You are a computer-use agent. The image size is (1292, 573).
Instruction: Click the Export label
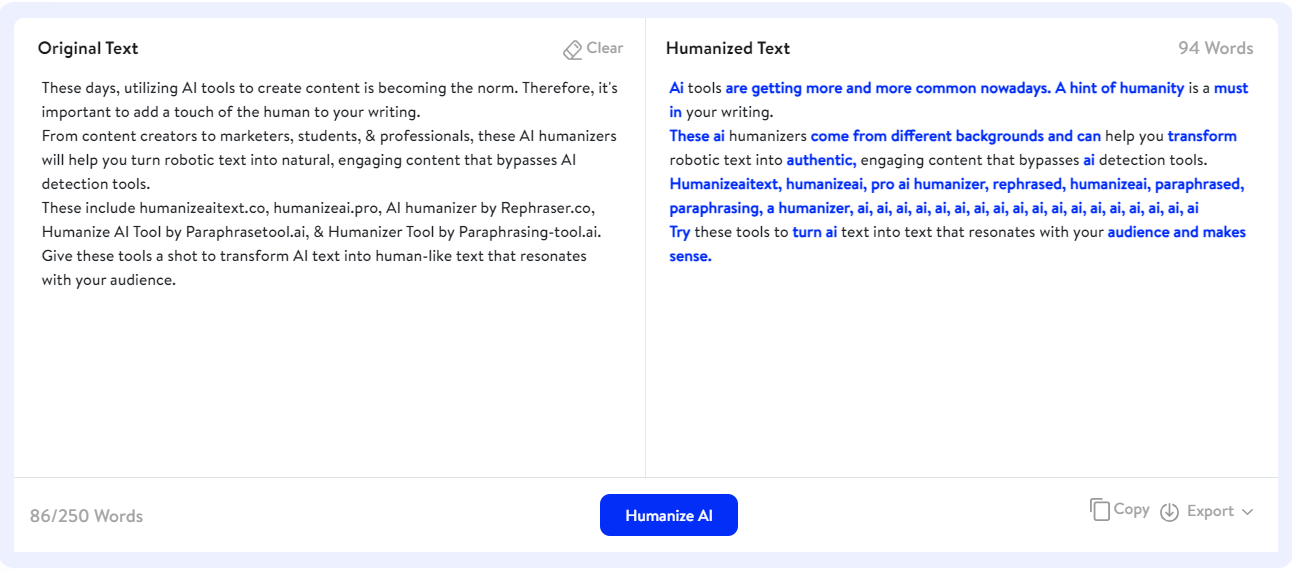coord(1210,511)
